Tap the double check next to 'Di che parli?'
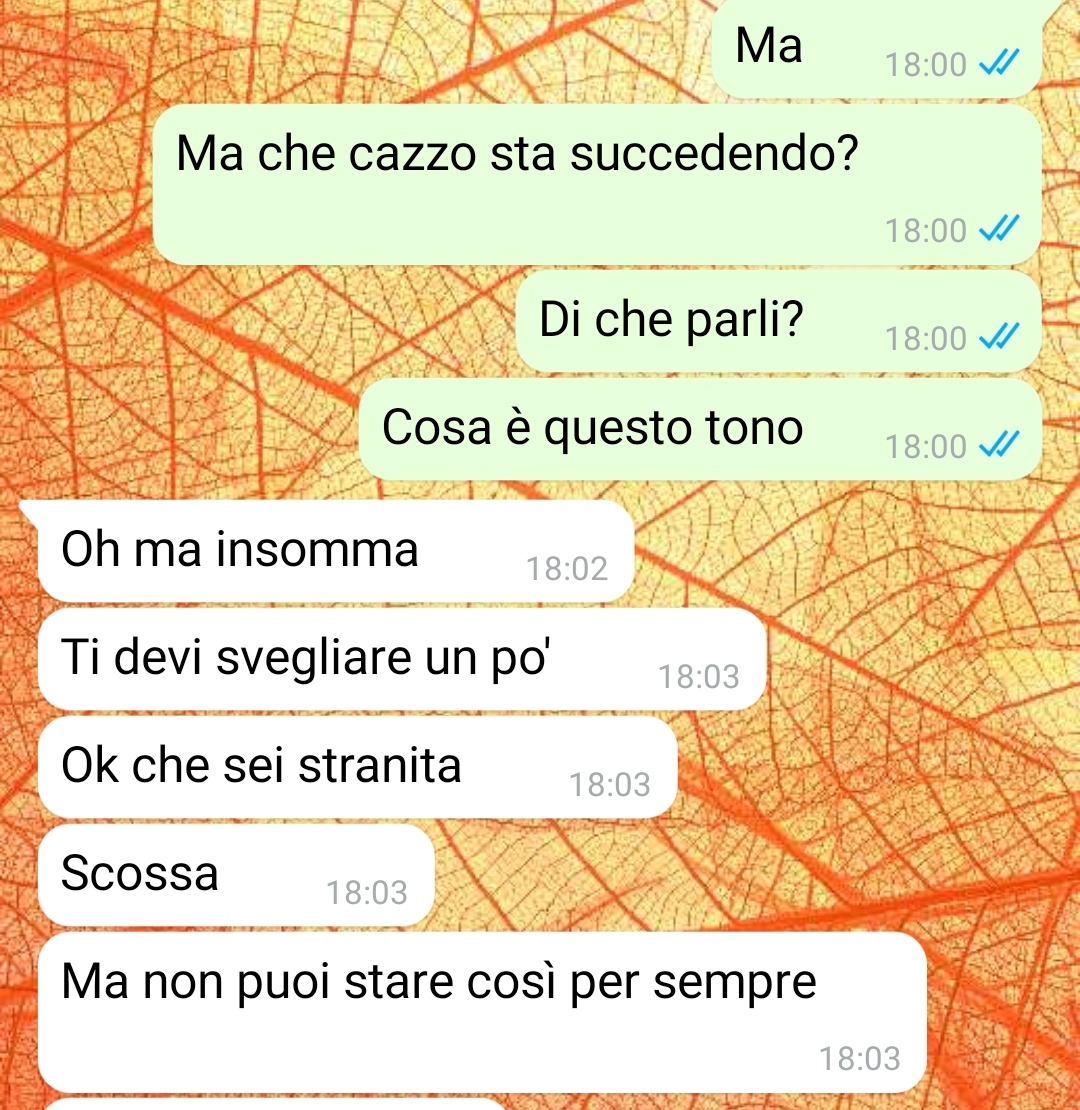 pos(999,337)
